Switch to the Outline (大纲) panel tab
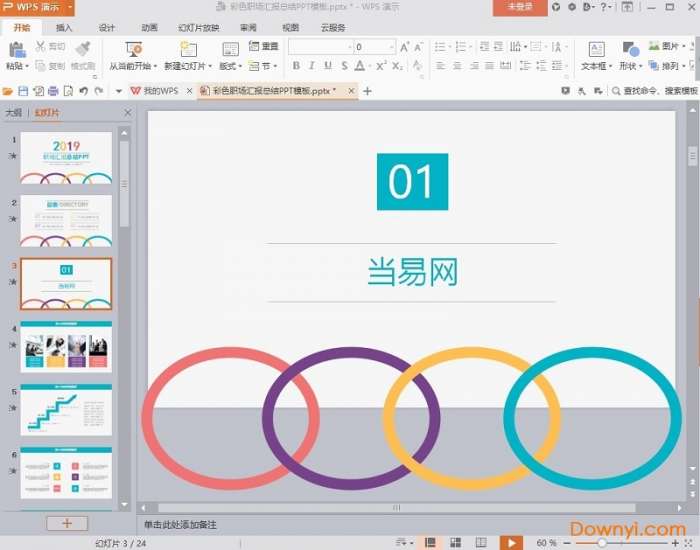700x550 pixels. [13, 113]
